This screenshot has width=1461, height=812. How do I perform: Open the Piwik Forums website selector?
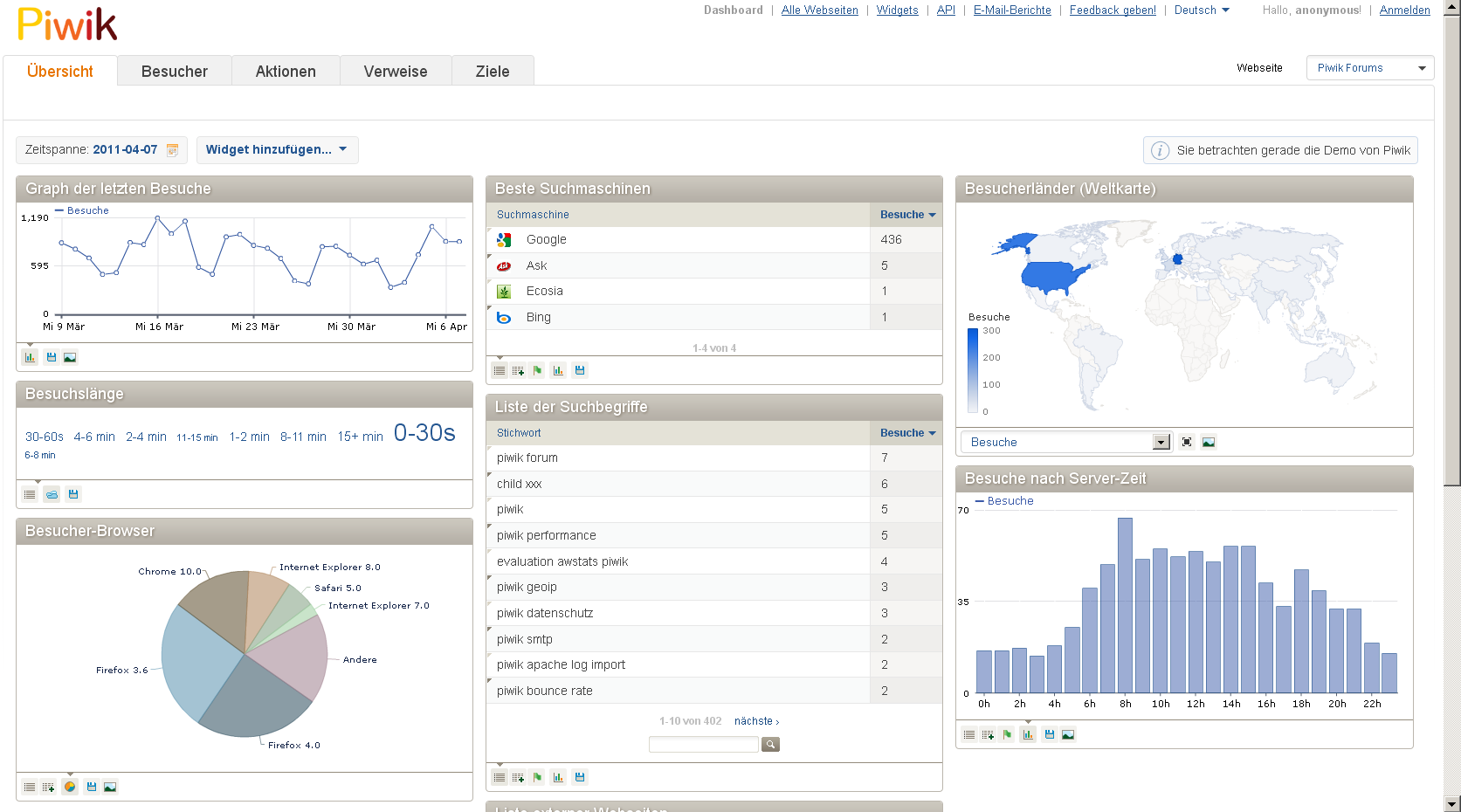[x=1369, y=68]
